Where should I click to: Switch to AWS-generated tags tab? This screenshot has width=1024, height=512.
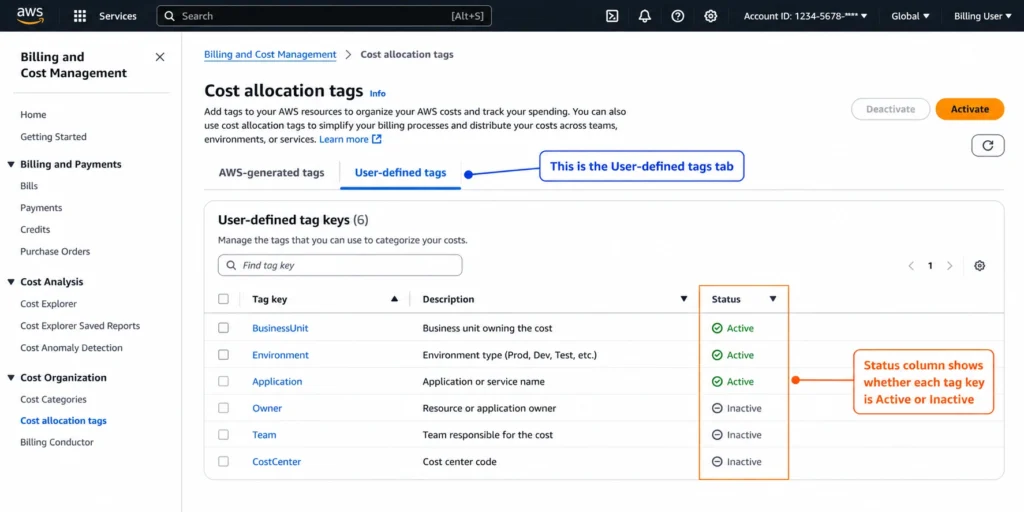click(271, 173)
